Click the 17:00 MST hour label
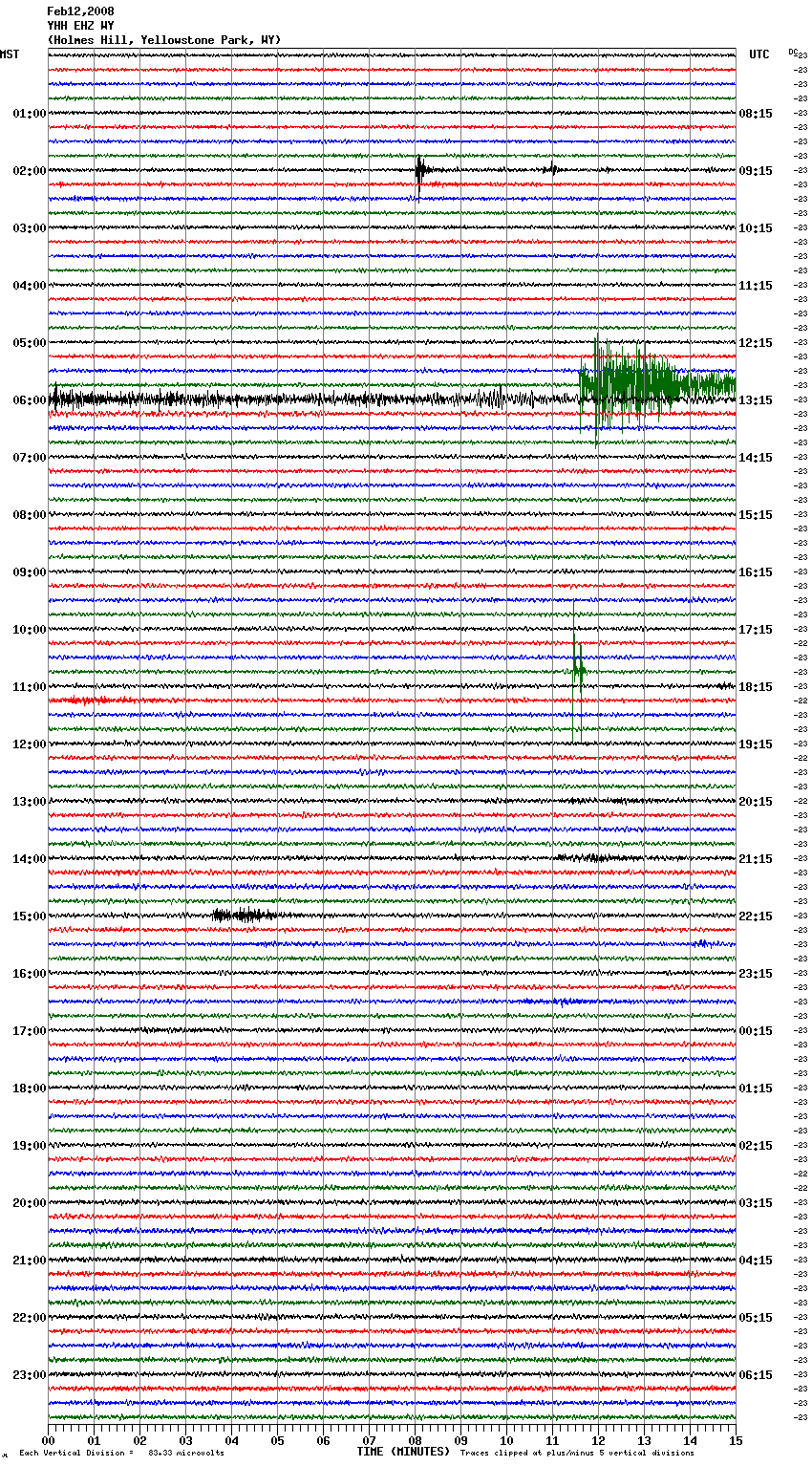The width and height of the screenshot is (812, 1466). 30,1031
